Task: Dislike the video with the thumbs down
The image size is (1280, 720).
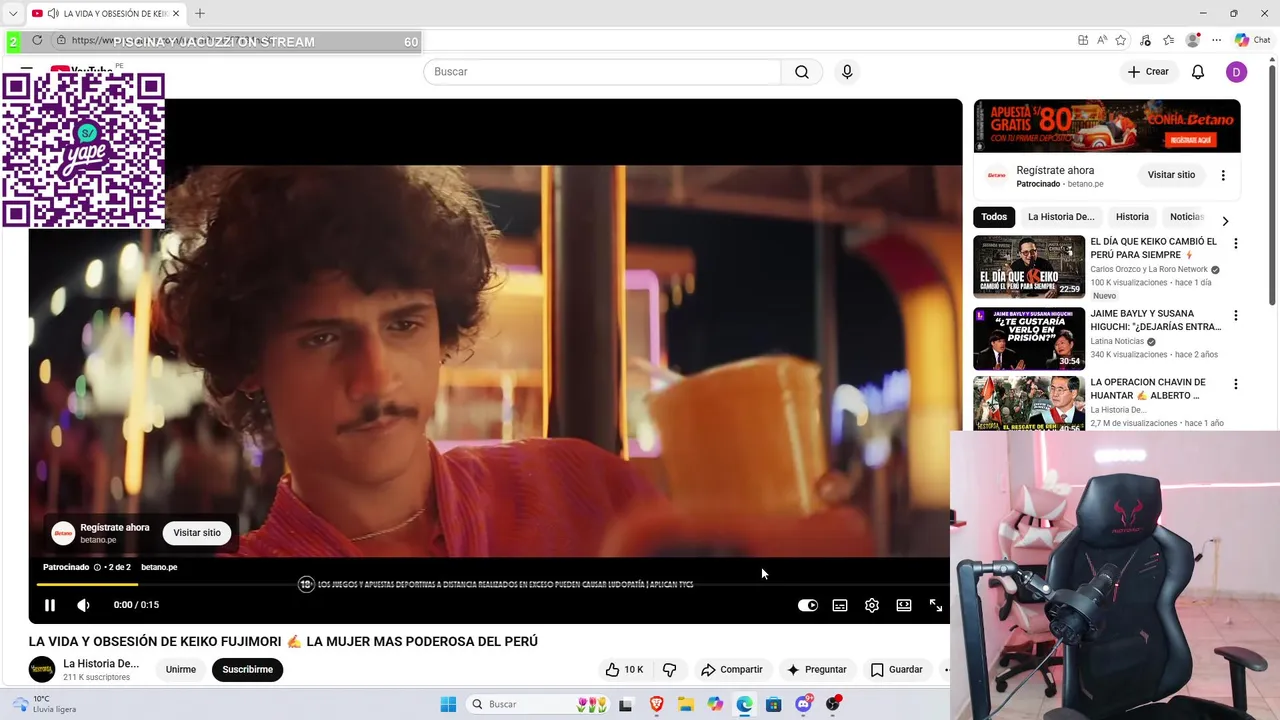Action: click(669, 669)
